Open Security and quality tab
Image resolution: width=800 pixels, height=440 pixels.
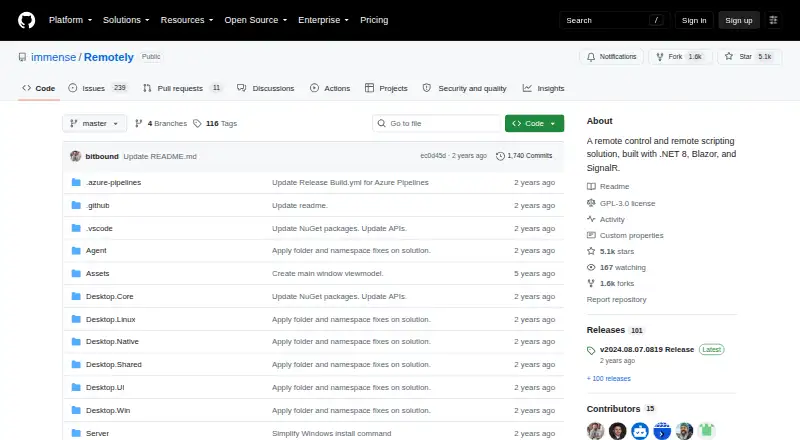tap(464, 88)
